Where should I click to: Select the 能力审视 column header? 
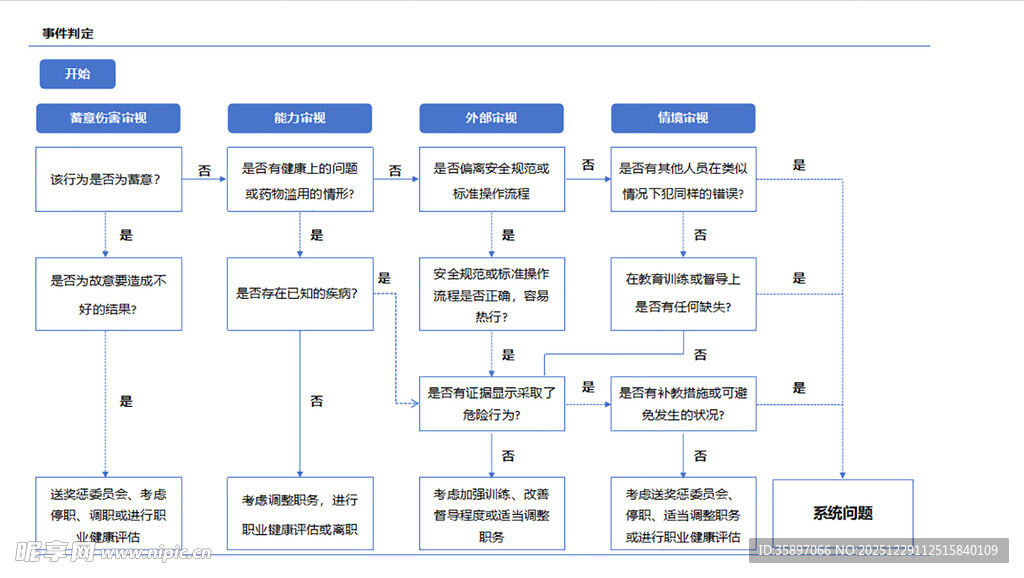click(x=300, y=118)
